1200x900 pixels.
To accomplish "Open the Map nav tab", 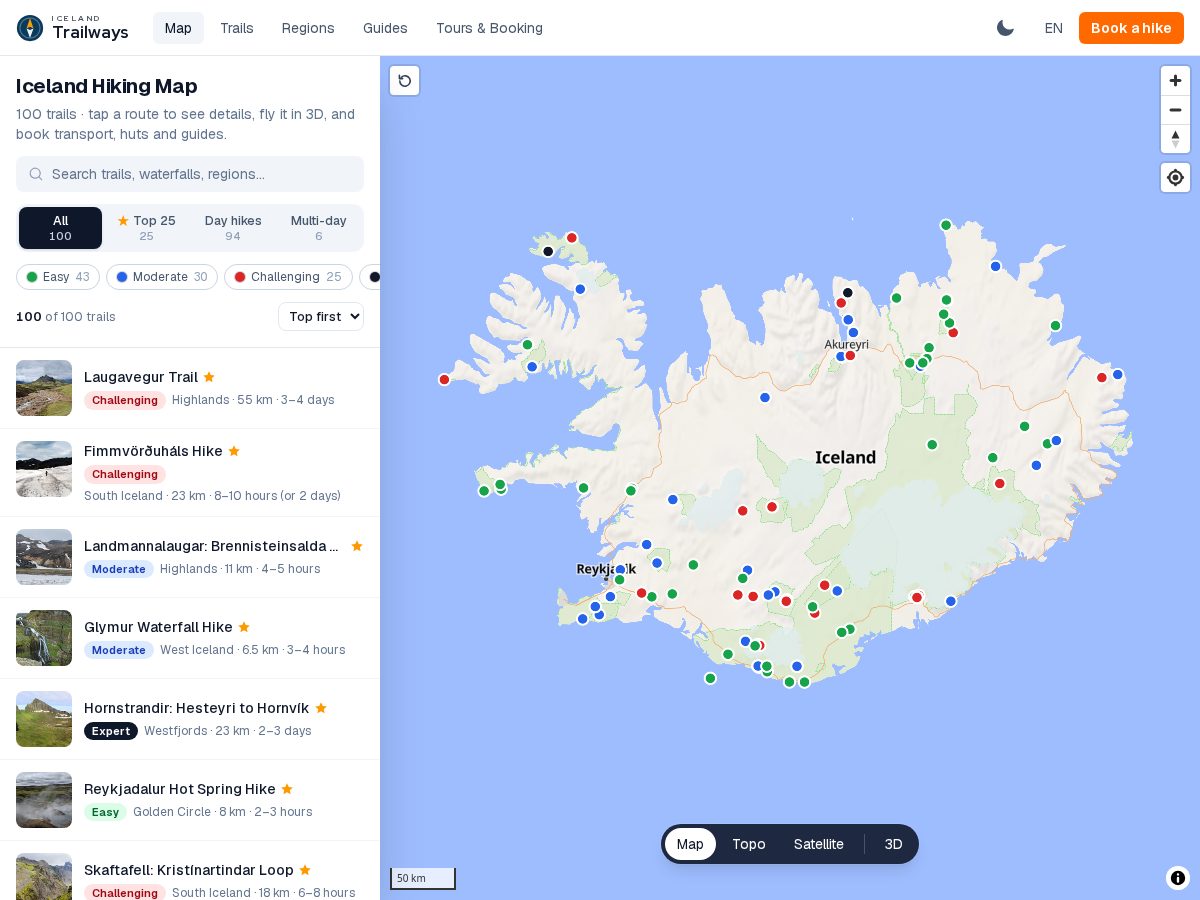I will 178,28.
